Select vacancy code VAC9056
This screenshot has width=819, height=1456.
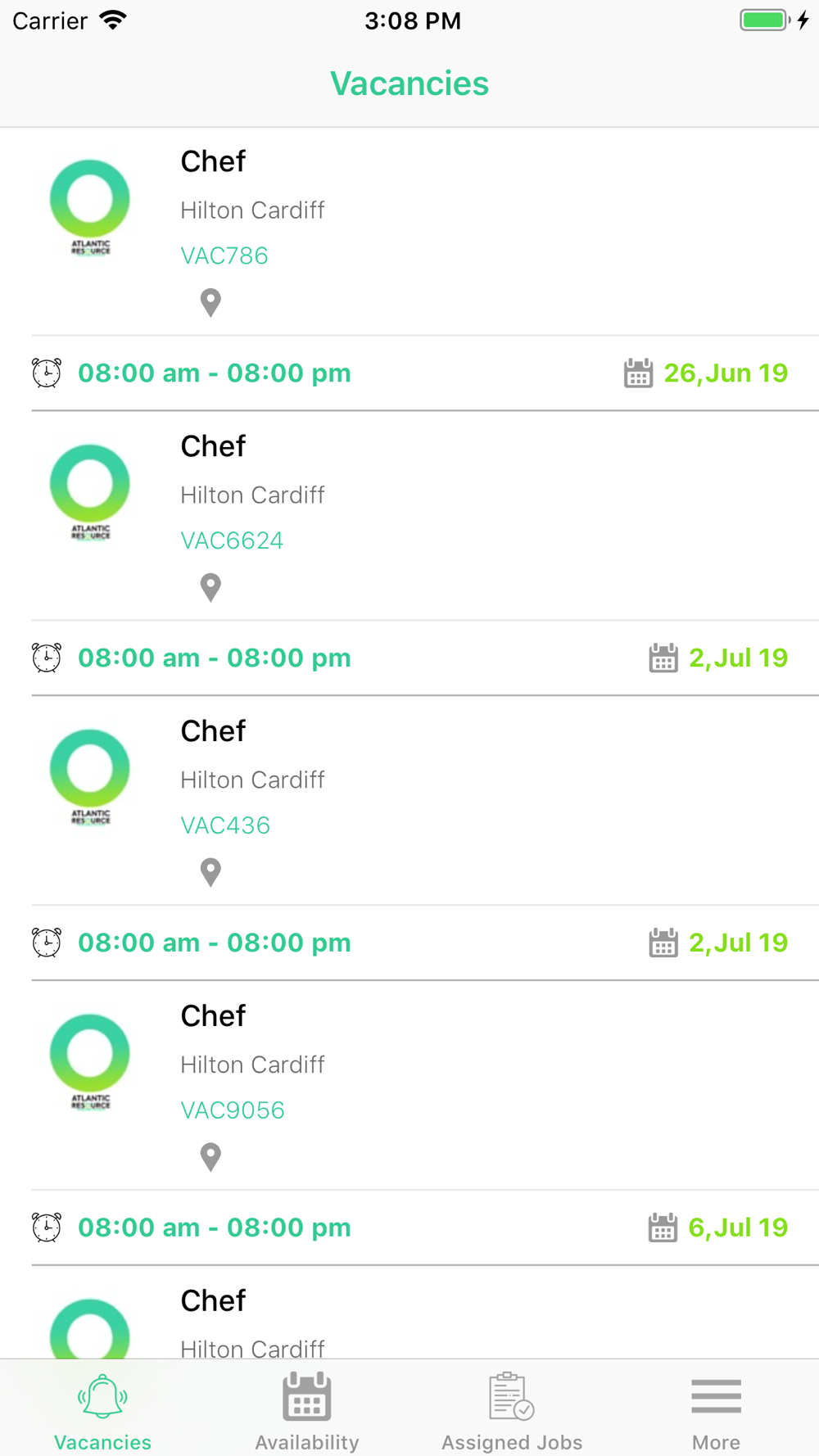coord(233,1110)
